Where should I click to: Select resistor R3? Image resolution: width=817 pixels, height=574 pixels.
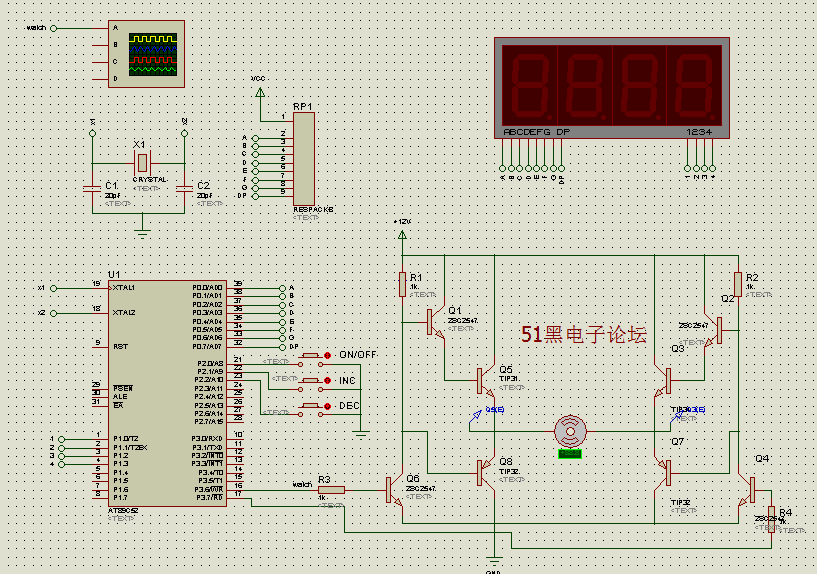[x=331, y=490]
